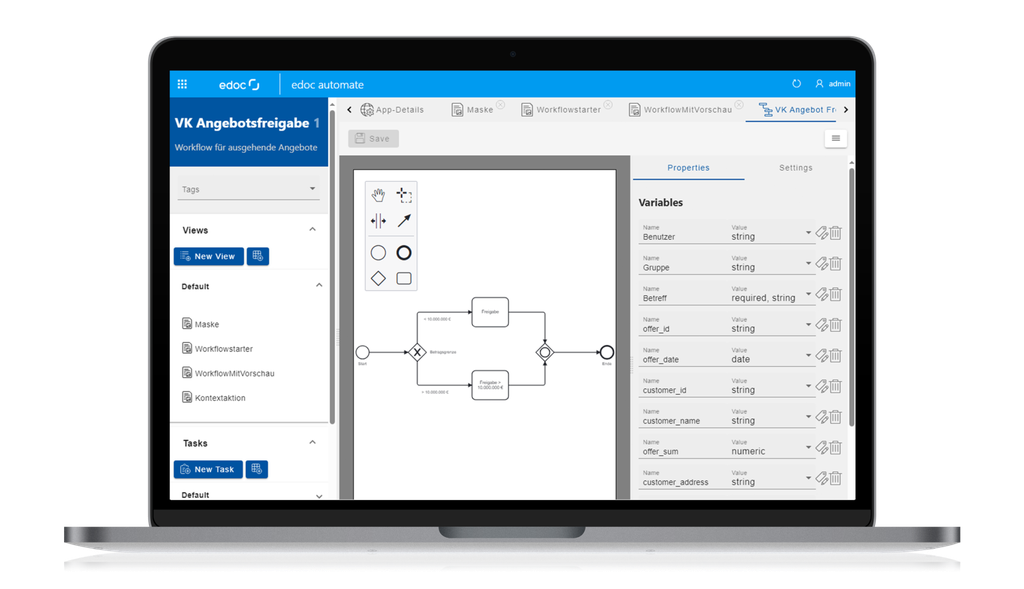Create an end event from palette
This screenshot has width=1024, height=589.
(404, 253)
